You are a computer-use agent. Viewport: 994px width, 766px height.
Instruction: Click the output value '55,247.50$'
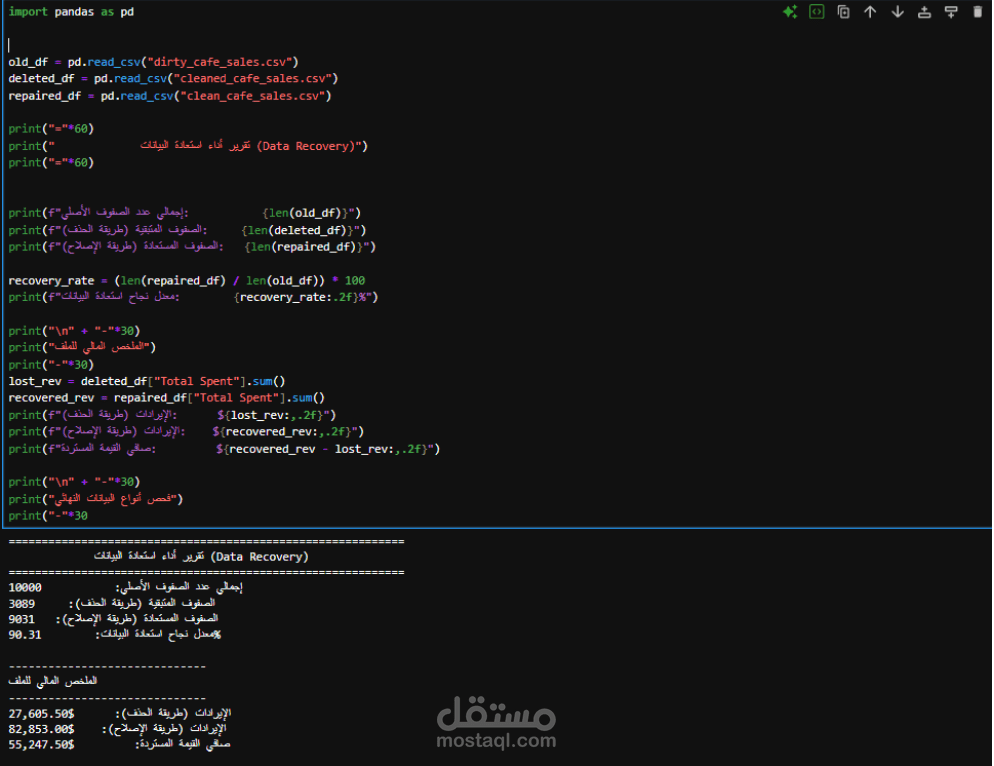[41, 744]
